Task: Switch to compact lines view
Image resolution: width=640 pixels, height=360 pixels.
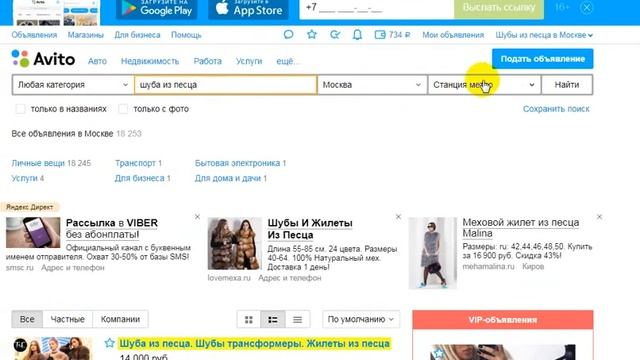Action: 297,320
